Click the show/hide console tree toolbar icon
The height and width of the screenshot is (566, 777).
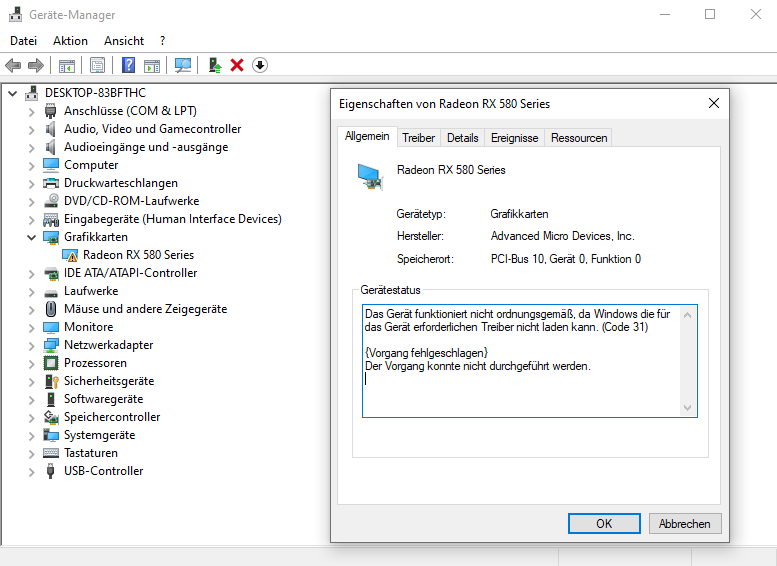(66, 65)
